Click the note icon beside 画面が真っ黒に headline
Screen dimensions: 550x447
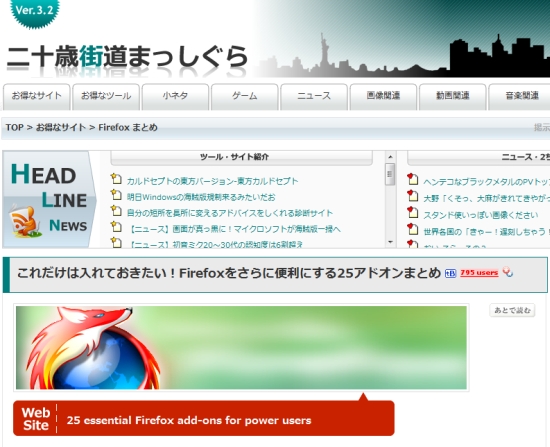[116, 227]
